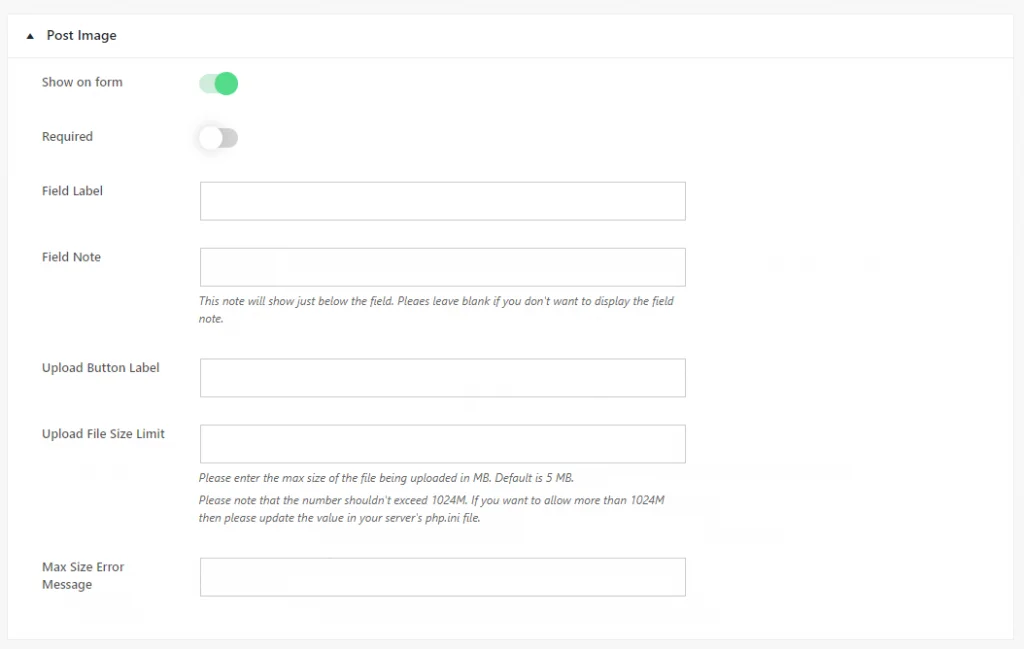Focus the Field Label text box
Viewport: 1024px width, 649px height.
pyautogui.click(x=443, y=201)
